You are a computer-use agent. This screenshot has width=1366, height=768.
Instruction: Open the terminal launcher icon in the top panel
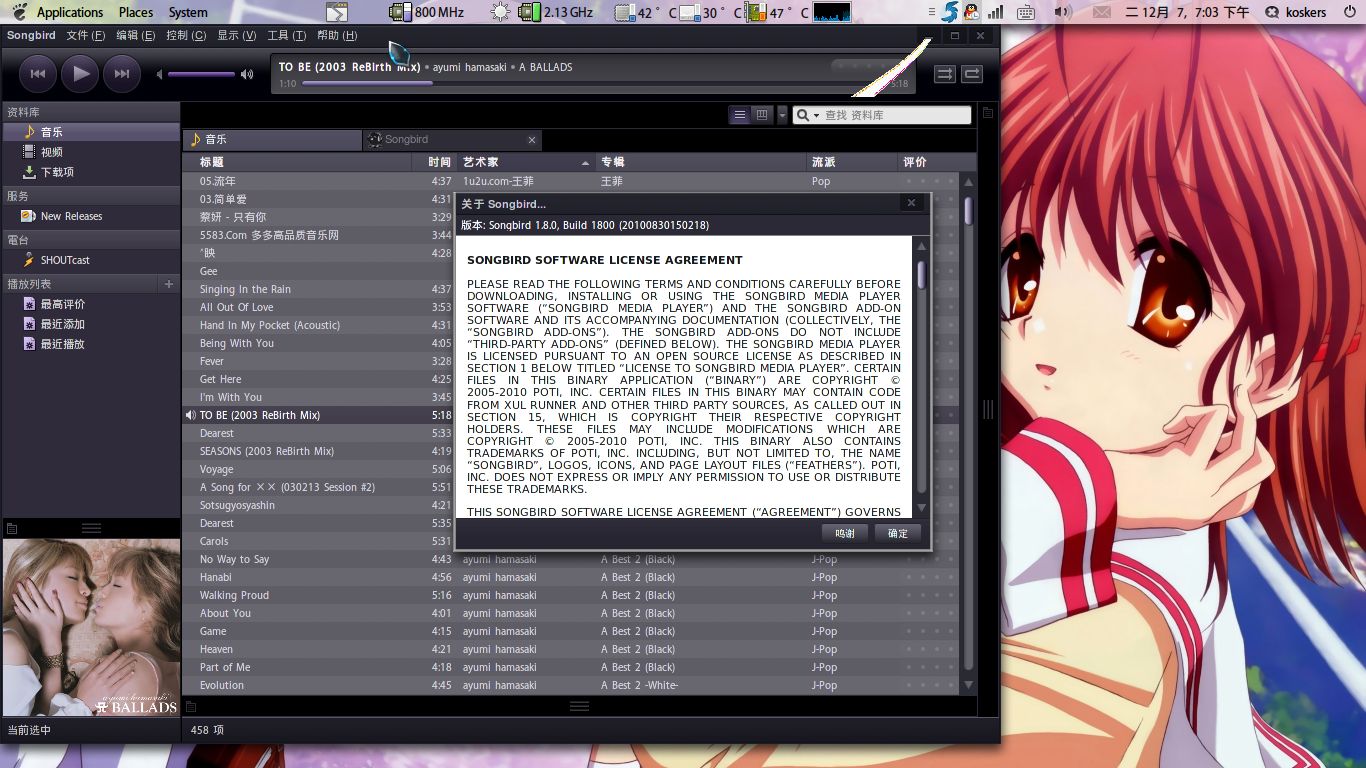coord(337,12)
